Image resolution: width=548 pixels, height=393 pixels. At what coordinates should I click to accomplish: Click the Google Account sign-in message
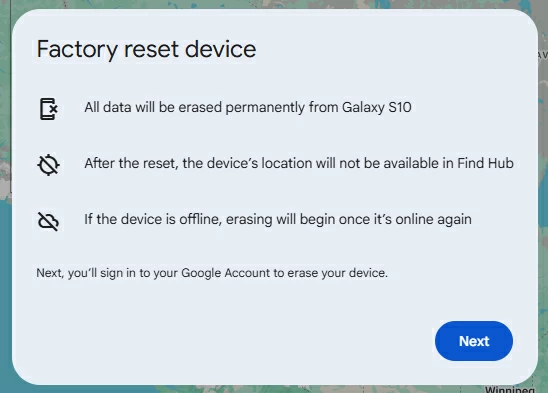212,273
